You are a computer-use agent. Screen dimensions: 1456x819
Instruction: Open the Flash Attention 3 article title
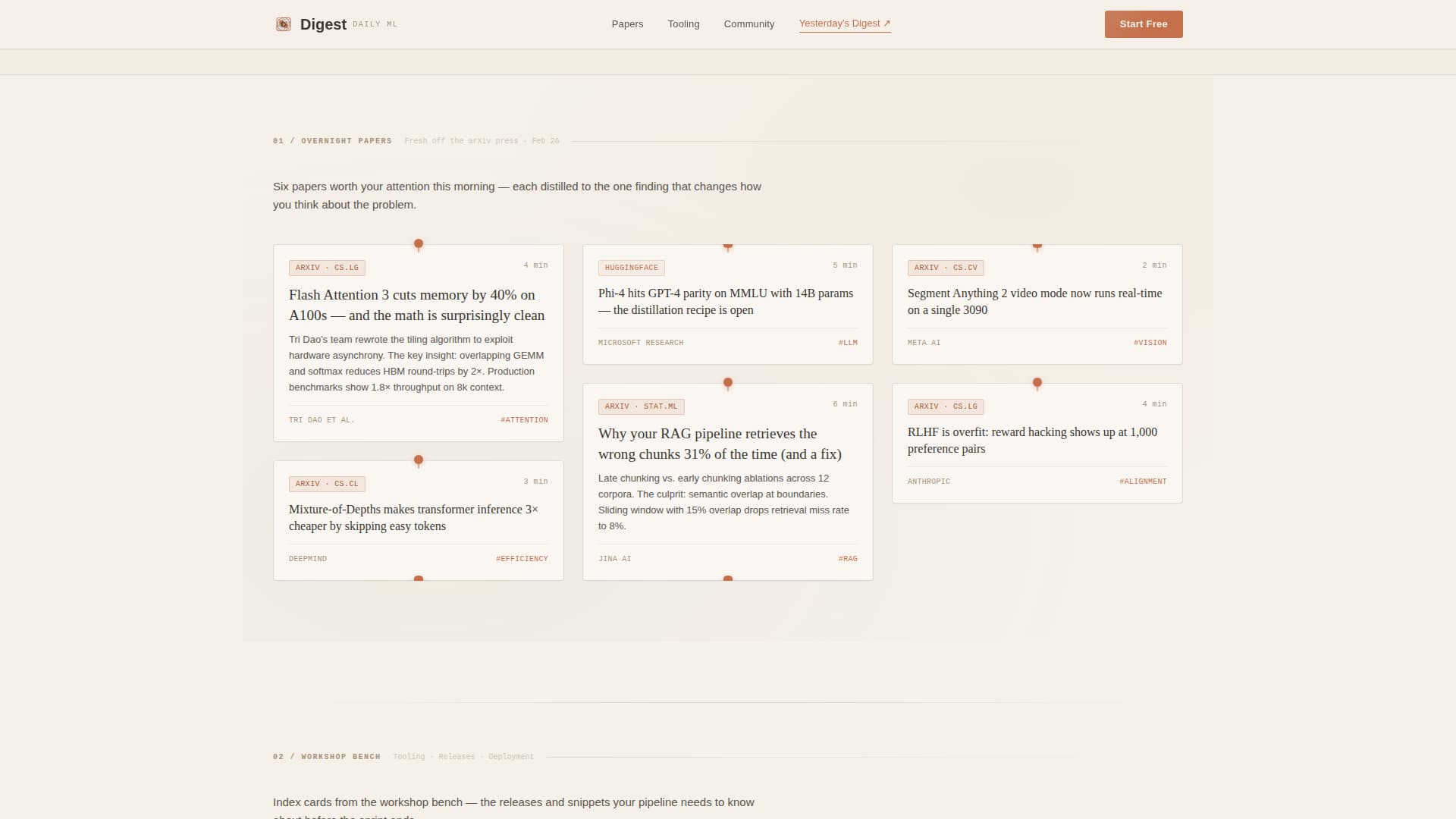pos(416,305)
